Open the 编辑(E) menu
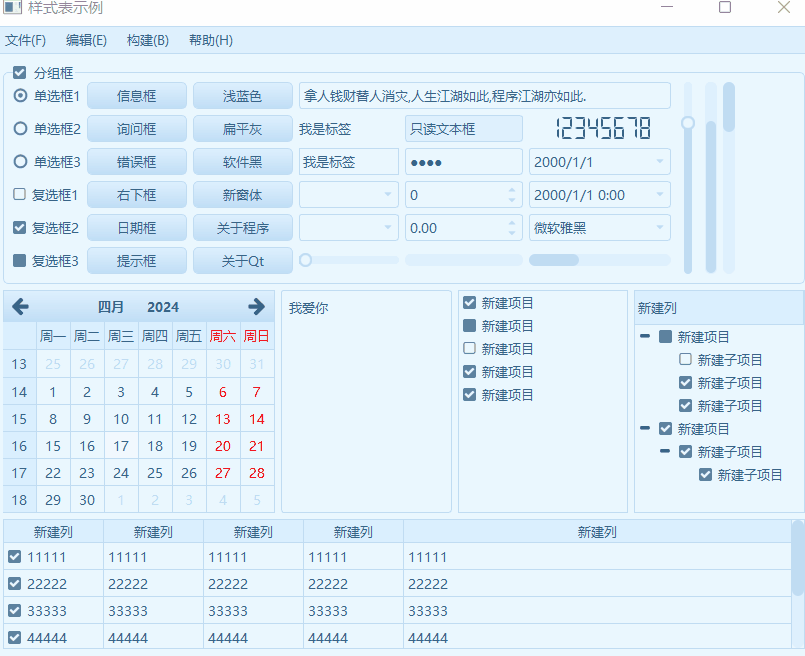This screenshot has height=656, width=805. pyautogui.click(x=86, y=40)
